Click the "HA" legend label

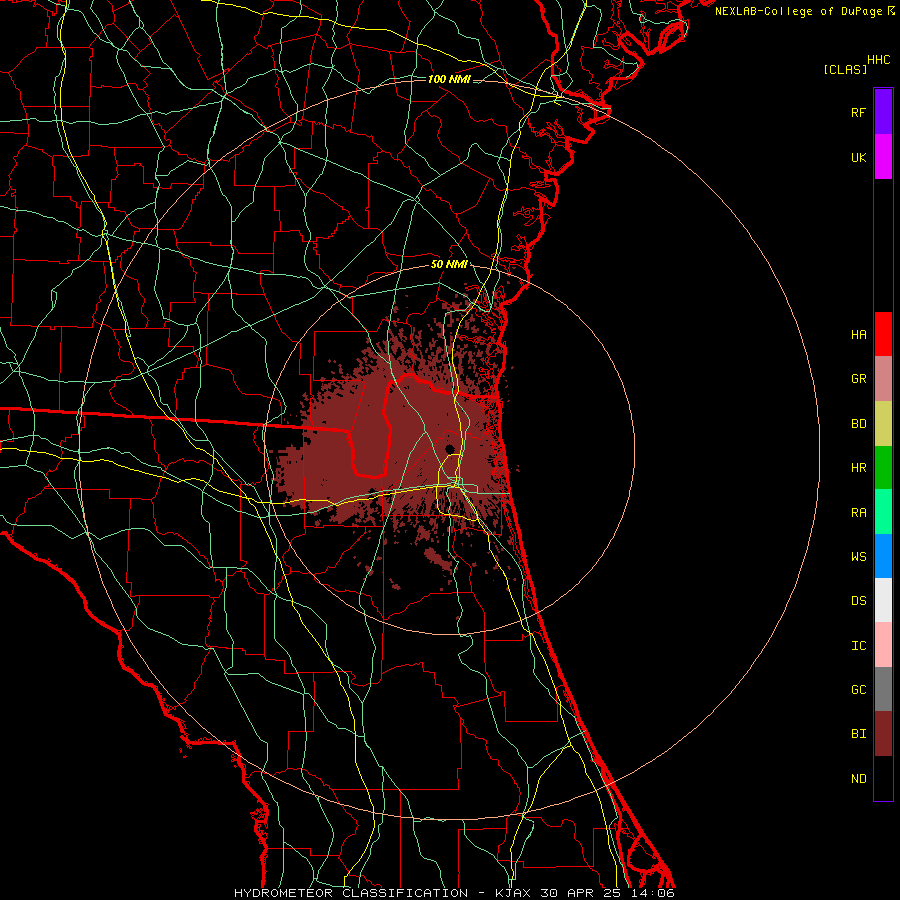click(x=858, y=334)
